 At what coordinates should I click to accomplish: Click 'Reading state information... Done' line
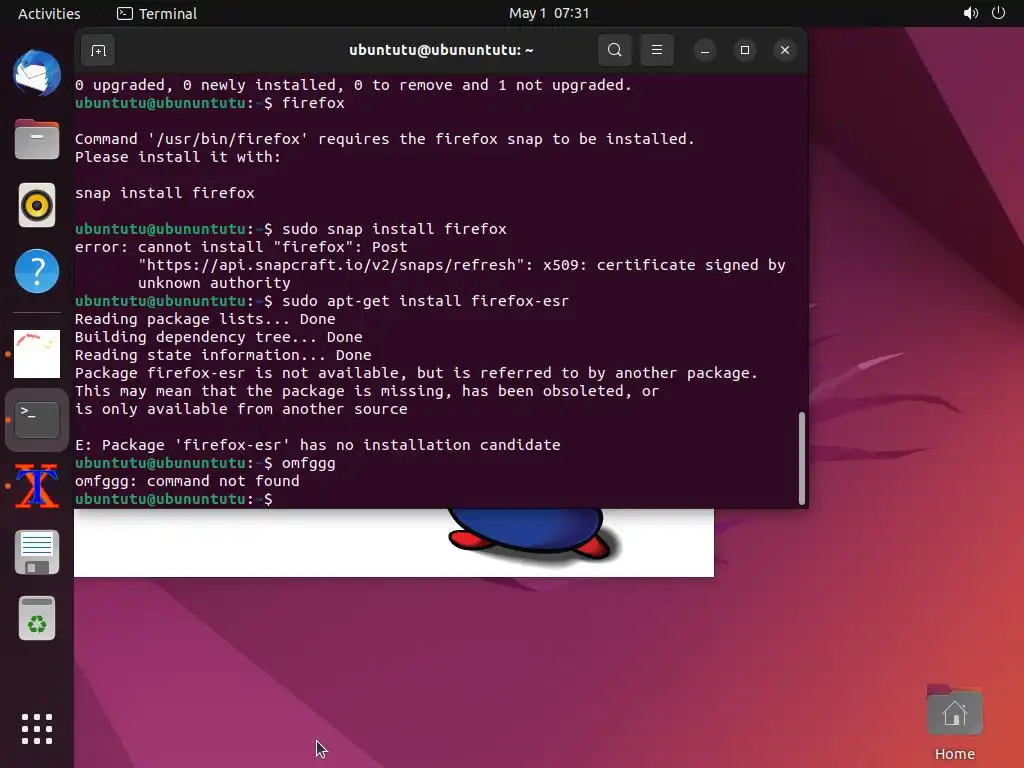[x=223, y=355]
